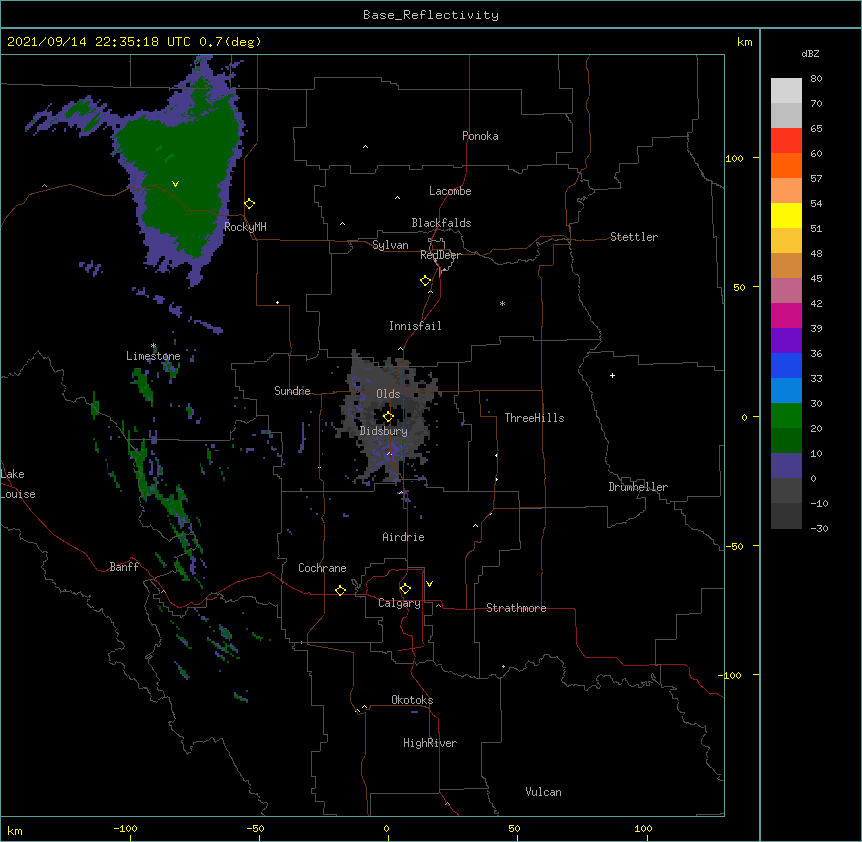This screenshot has width=862, height=842.
Task: Click the yellow V marker east of Calgary
Action: [429, 584]
